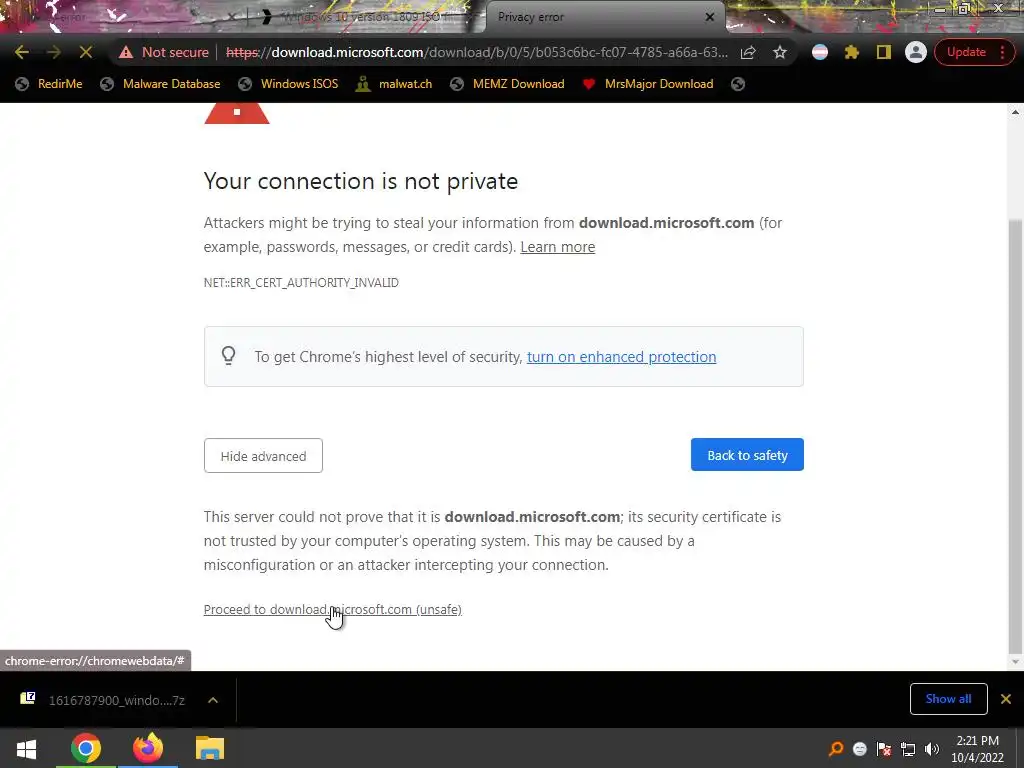Open File Explorer from the taskbar

click(x=210, y=748)
